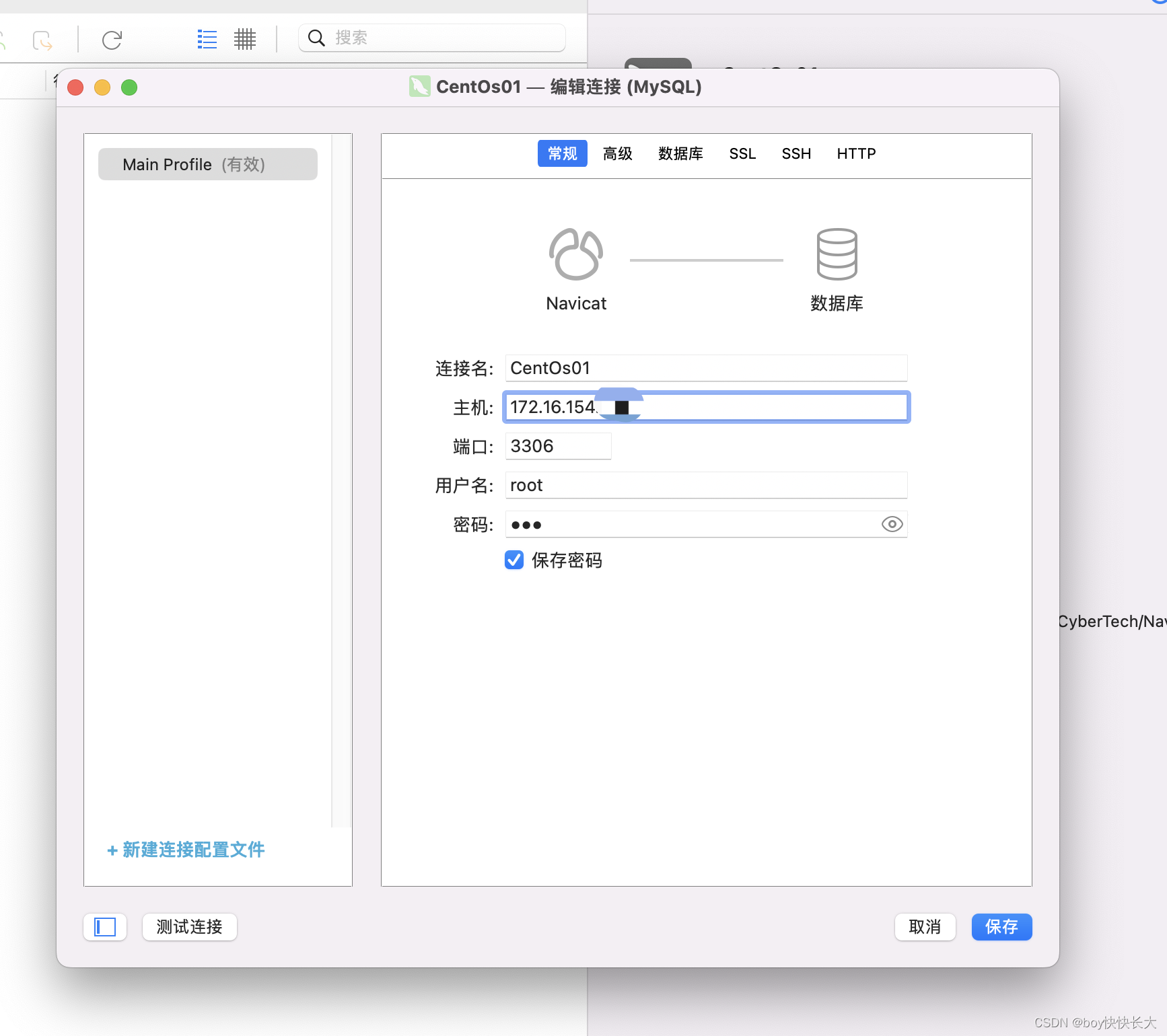
Task: Switch to the HTTP tab
Action: [x=856, y=153]
